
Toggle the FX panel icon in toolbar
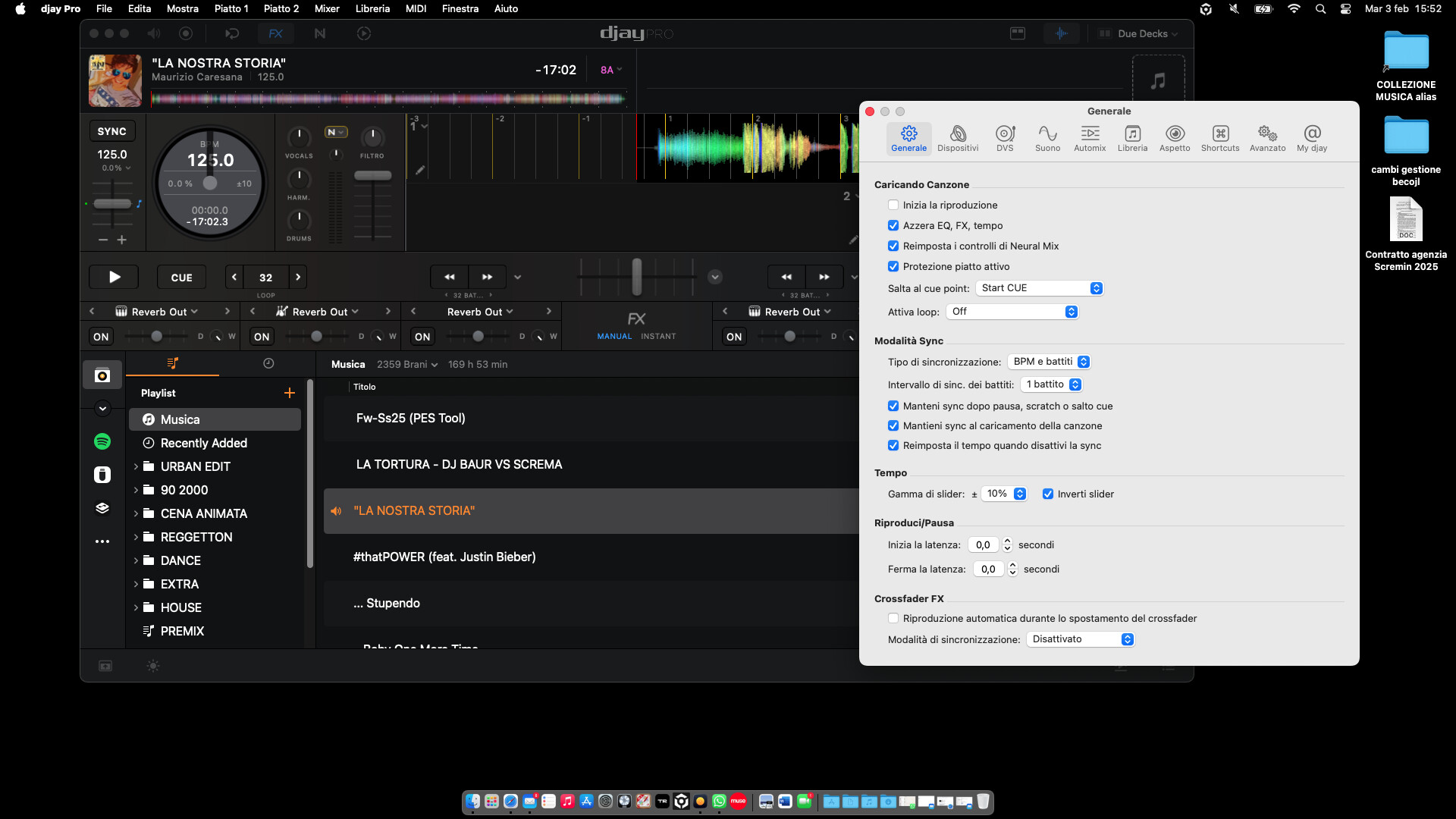275,33
